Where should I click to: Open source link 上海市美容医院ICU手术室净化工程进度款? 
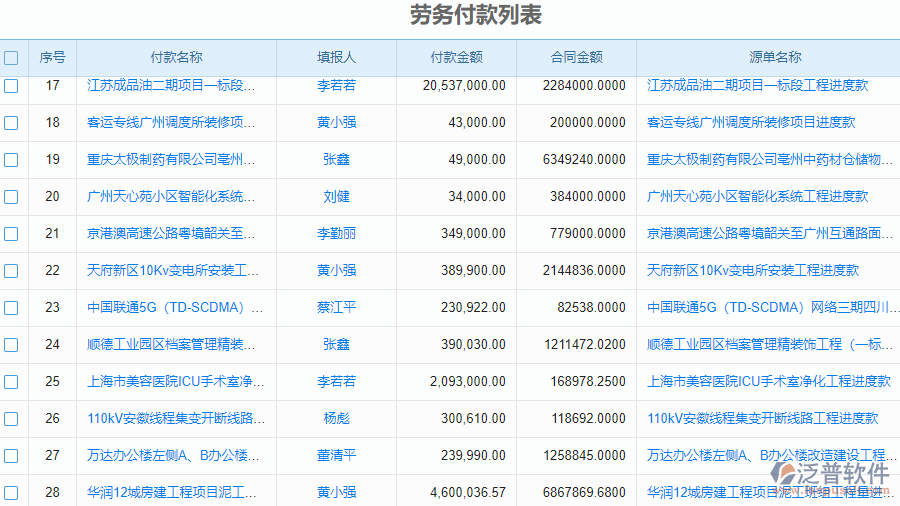click(768, 382)
